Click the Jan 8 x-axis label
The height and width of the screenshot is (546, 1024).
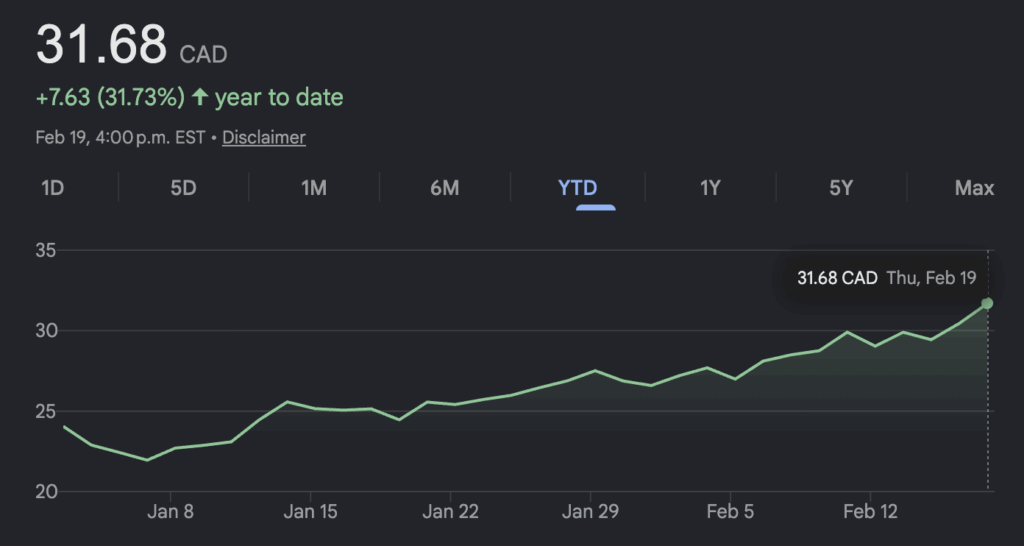click(x=170, y=512)
